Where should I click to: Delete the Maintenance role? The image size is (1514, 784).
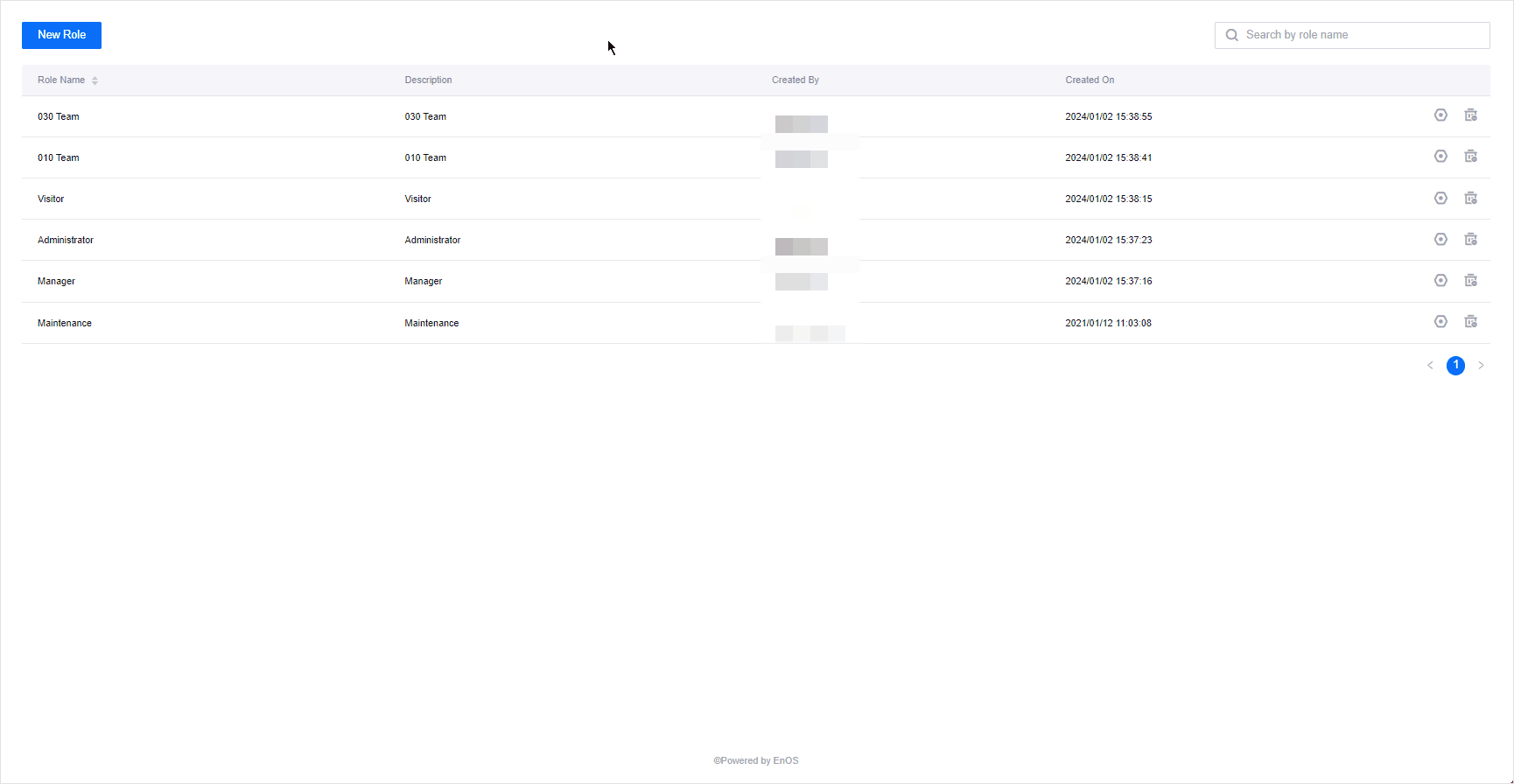pos(1471,322)
